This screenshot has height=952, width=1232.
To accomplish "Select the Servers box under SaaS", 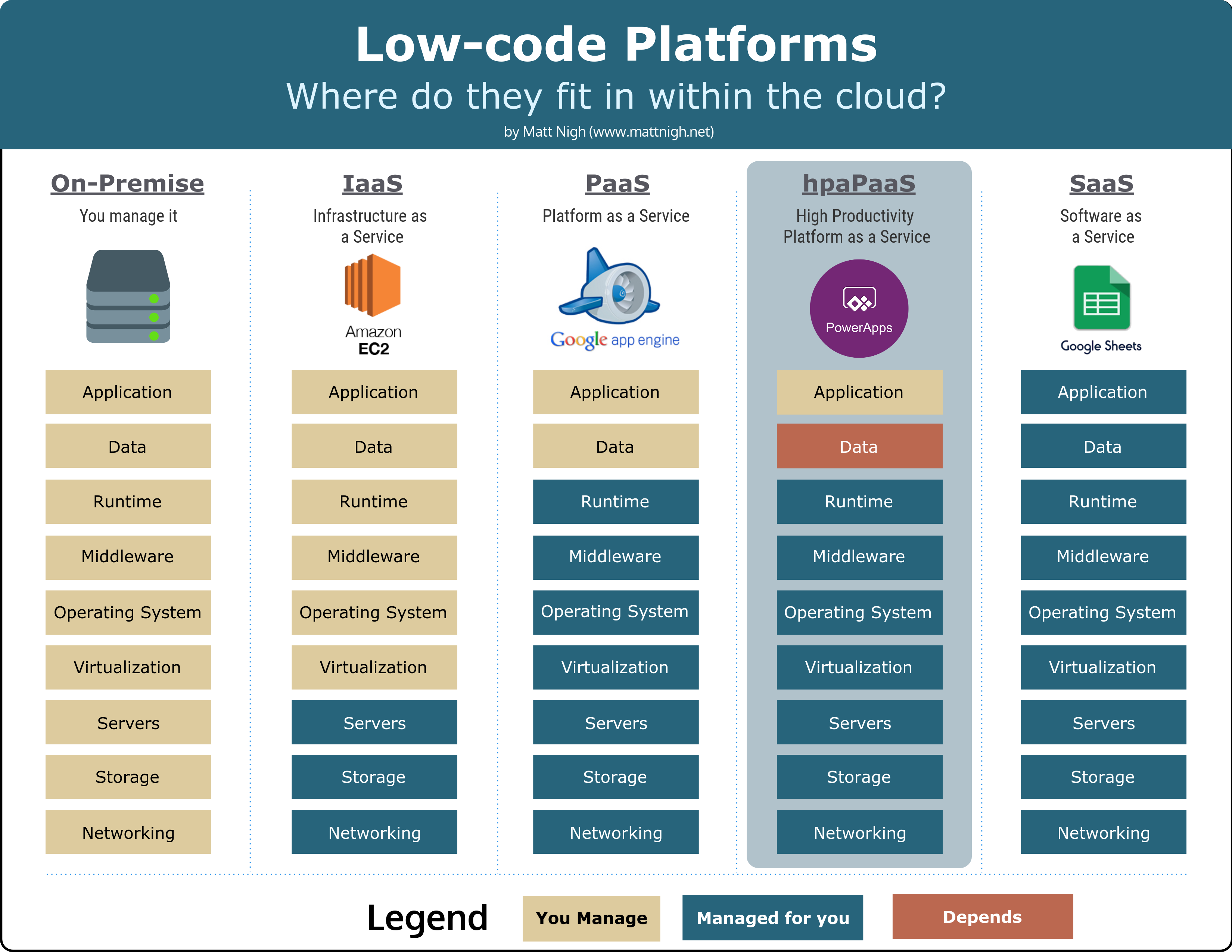I will [1103, 722].
